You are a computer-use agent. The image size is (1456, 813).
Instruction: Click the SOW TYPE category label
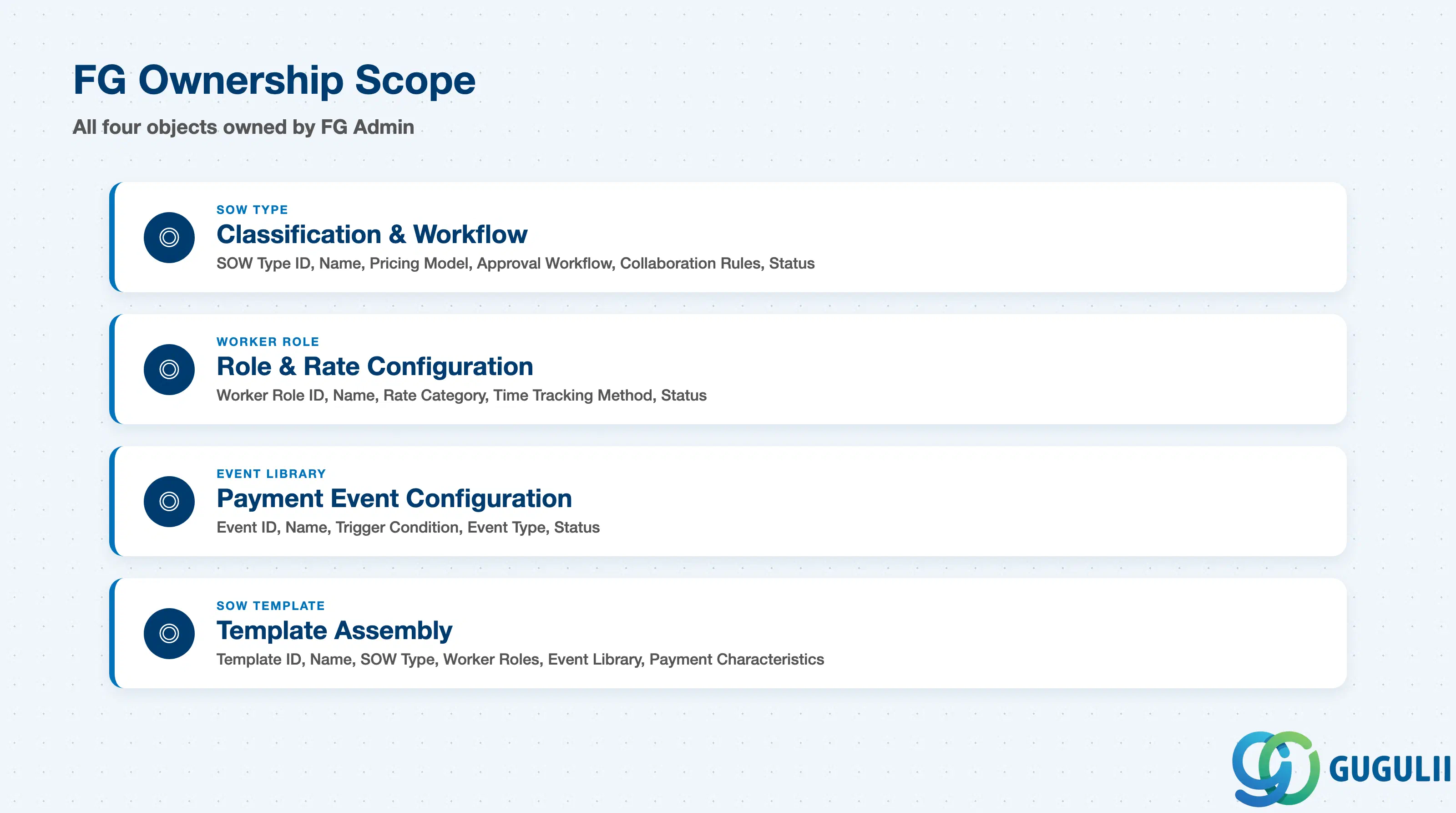coord(252,210)
